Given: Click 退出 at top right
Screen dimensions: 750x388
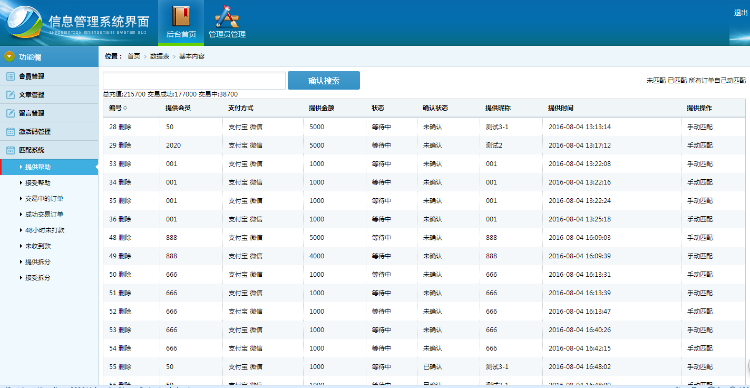Looking at the screenshot, I should tap(740, 13).
